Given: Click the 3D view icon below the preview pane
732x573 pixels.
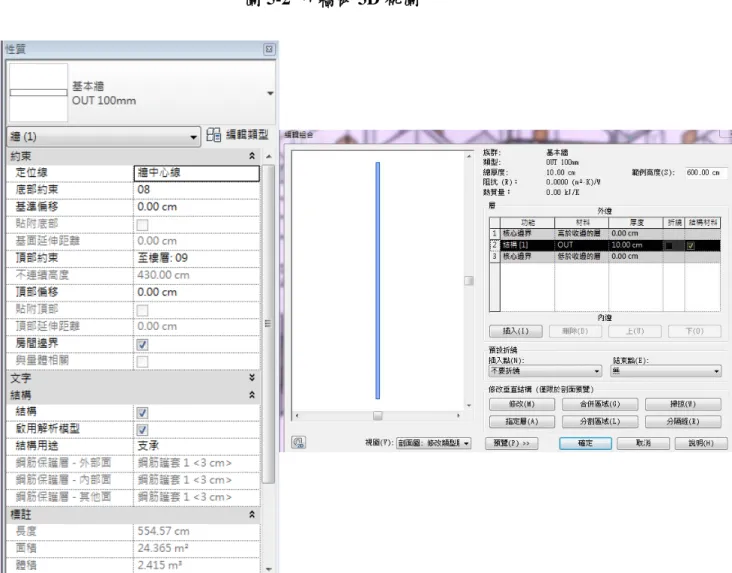Looking at the screenshot, I should click(298, 442).
